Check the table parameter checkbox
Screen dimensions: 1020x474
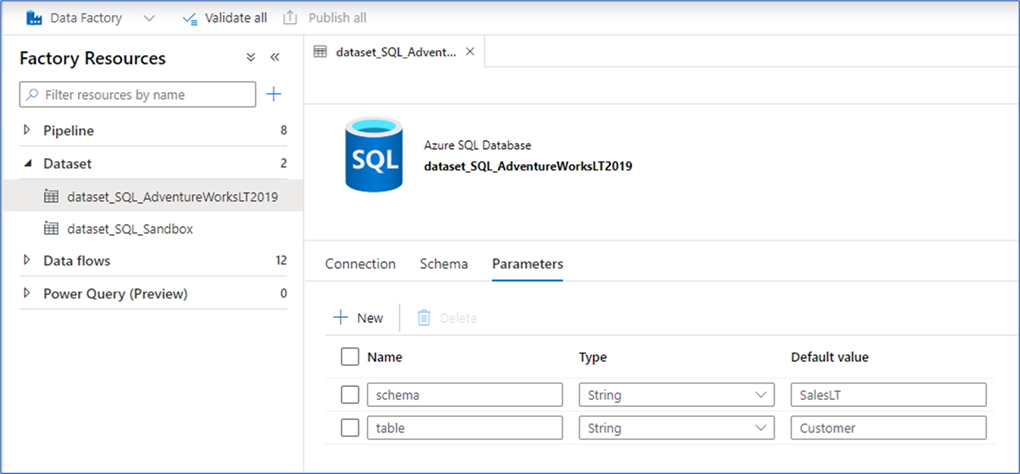click(x=350, y=428)
